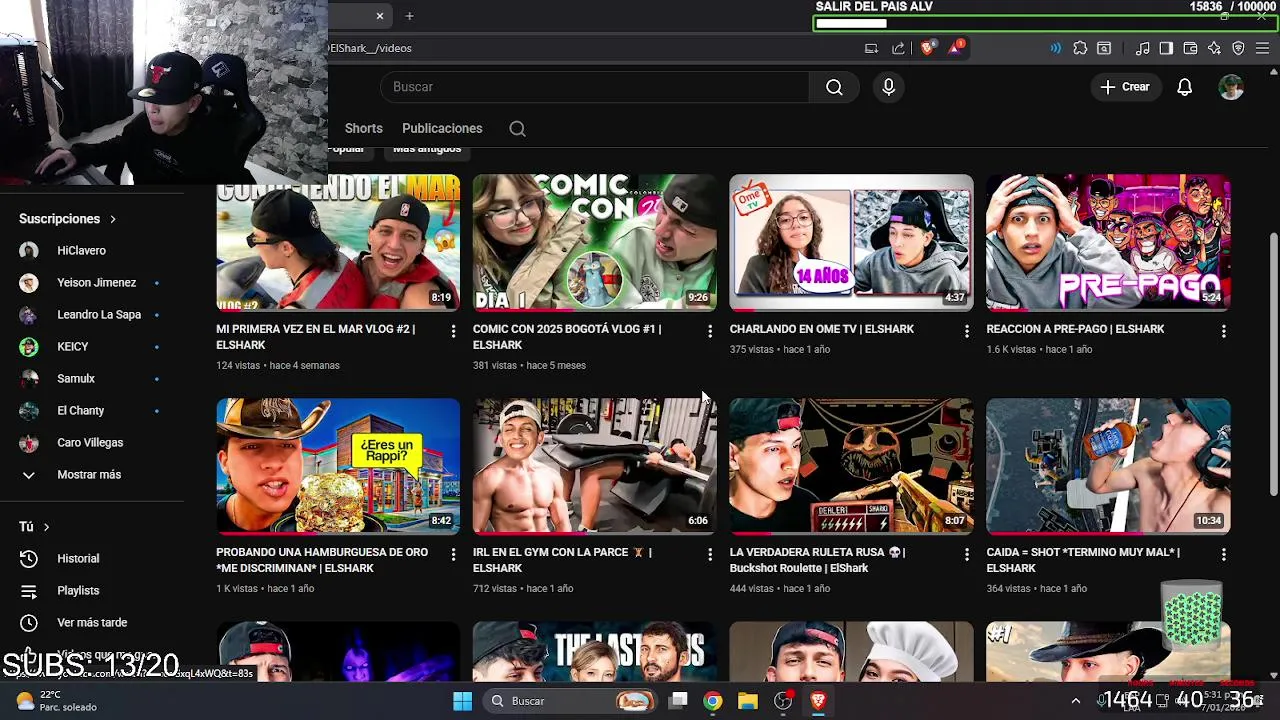
Task: Expand the Suscripciones section header
Action: pyautogui.click(x=68, y=219)
